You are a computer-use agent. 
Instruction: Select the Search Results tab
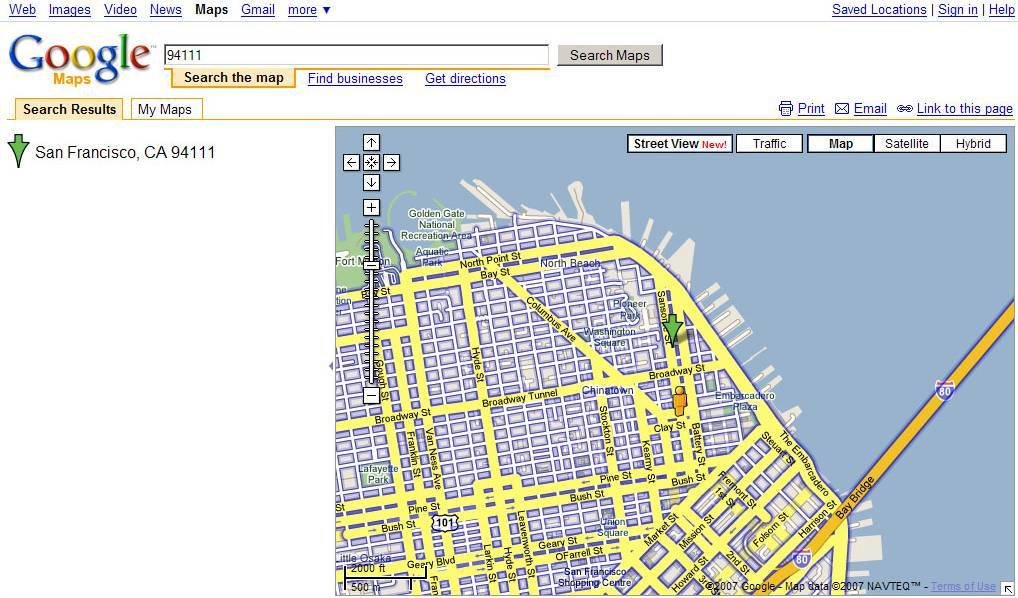69,109
